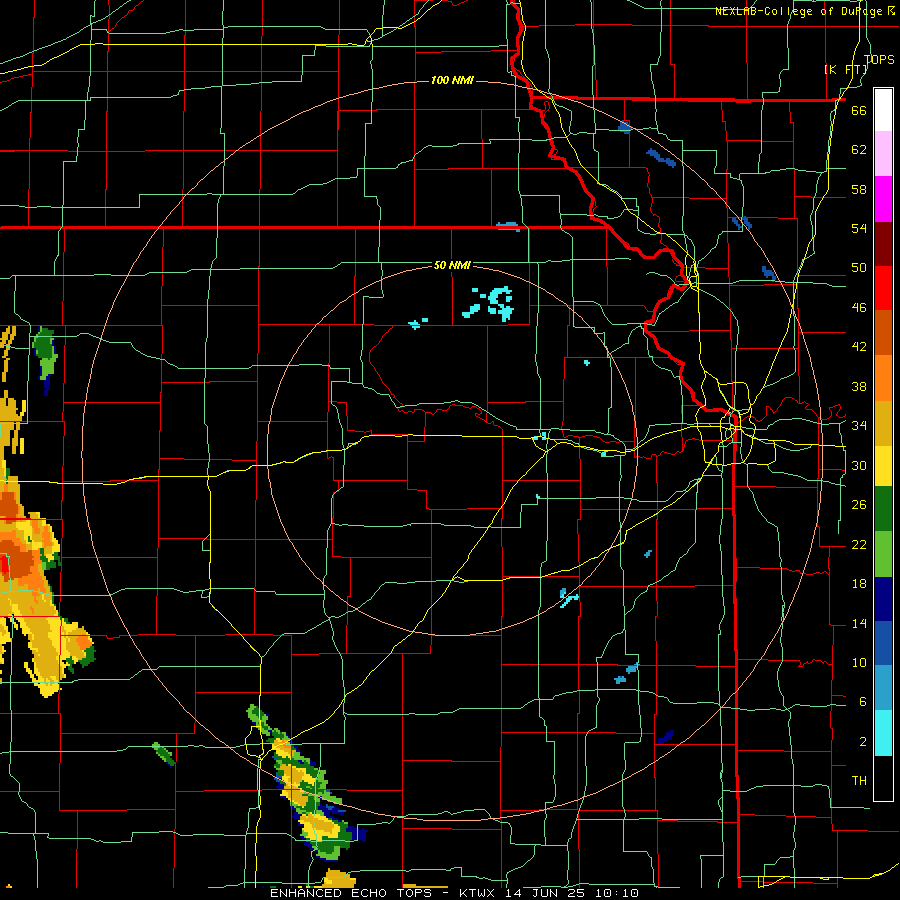Click the 22 legend value
The width and height of the screenshot is (900, 900).
[859, 545]
